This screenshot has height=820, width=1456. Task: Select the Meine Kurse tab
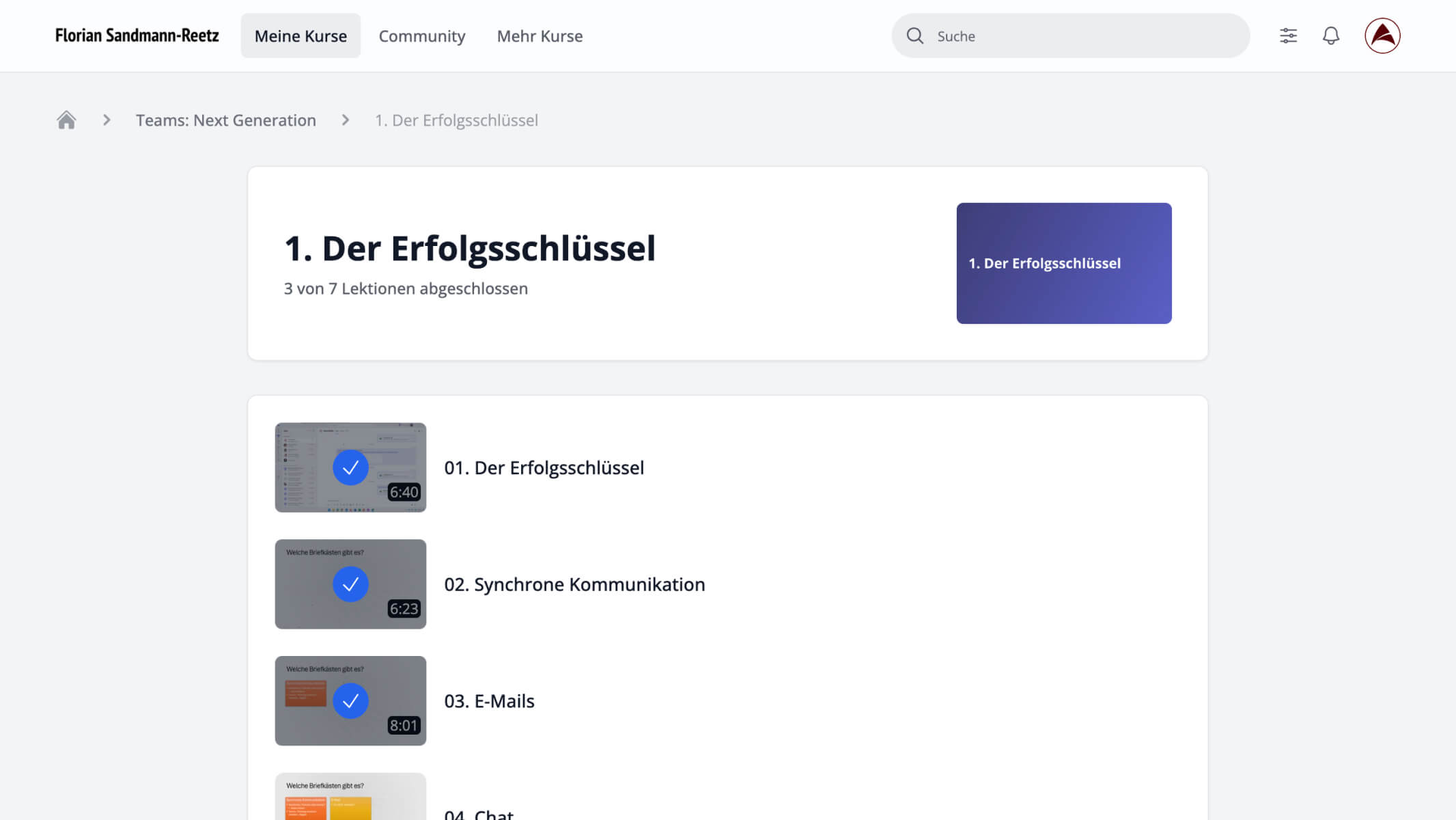click(x=300, y=36)
